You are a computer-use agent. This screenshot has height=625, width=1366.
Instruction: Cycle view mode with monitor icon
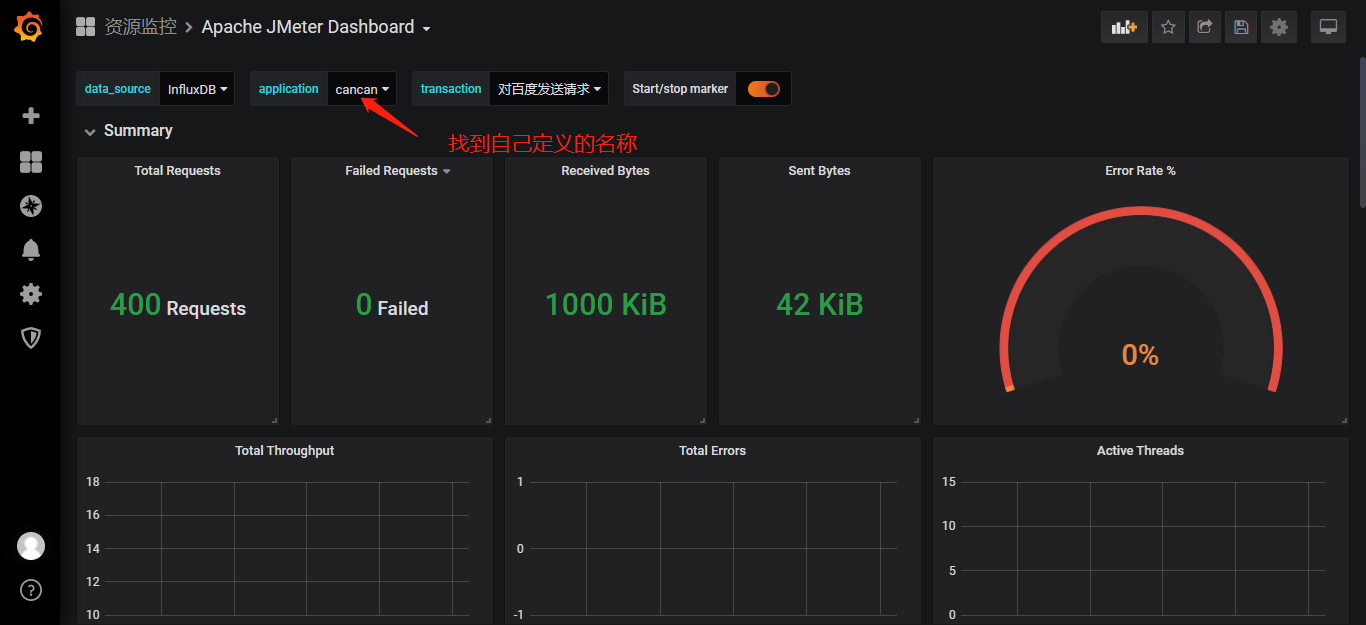tap(1328, 28)
